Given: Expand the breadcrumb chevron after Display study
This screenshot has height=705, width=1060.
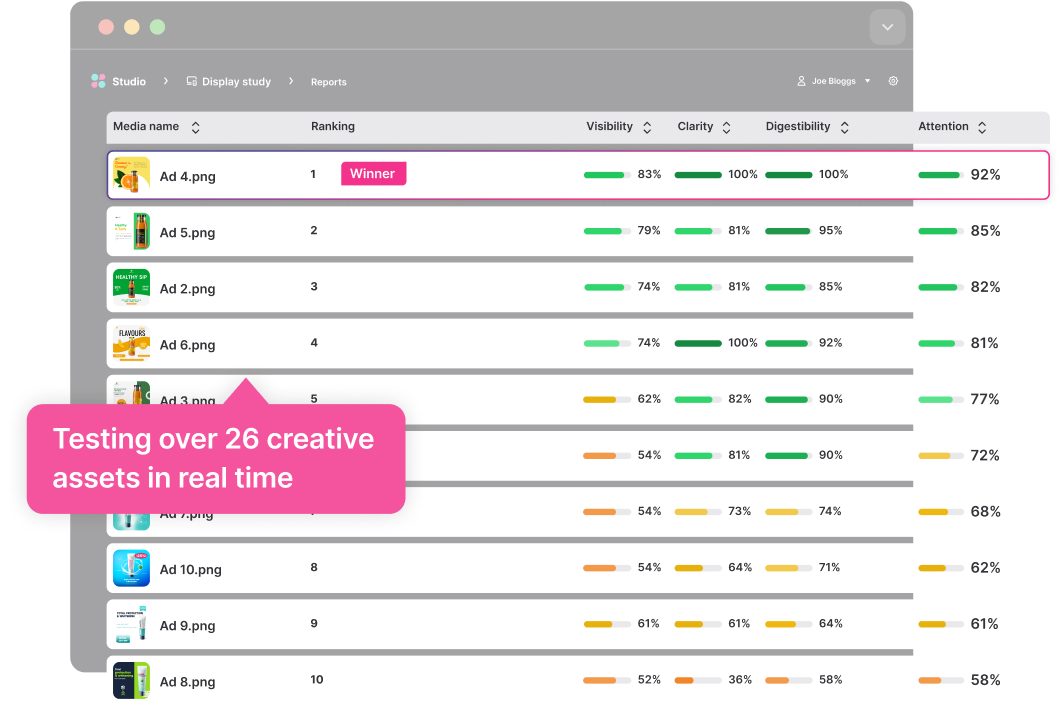Looking at the screenshot, I should point(290,81).
